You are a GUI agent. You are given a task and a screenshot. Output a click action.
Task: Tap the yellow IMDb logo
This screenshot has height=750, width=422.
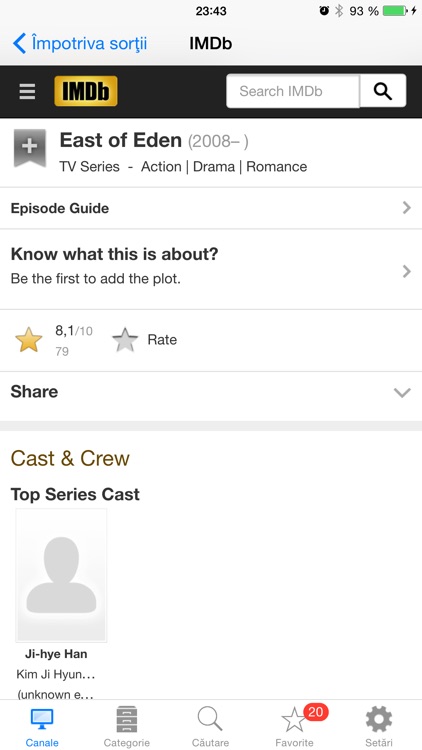coord(86,91)
